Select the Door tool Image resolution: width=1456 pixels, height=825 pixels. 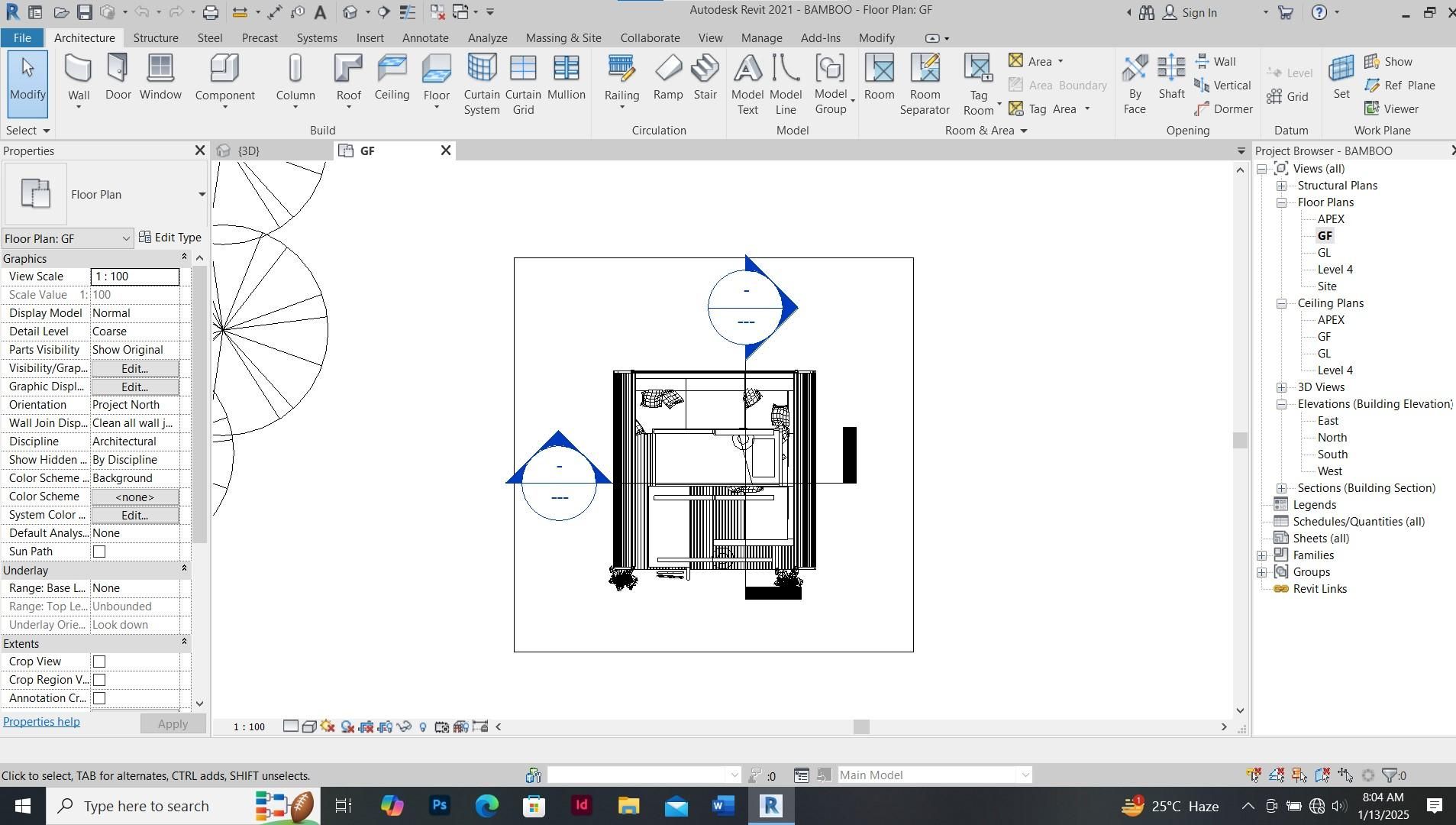pos(118,79)
